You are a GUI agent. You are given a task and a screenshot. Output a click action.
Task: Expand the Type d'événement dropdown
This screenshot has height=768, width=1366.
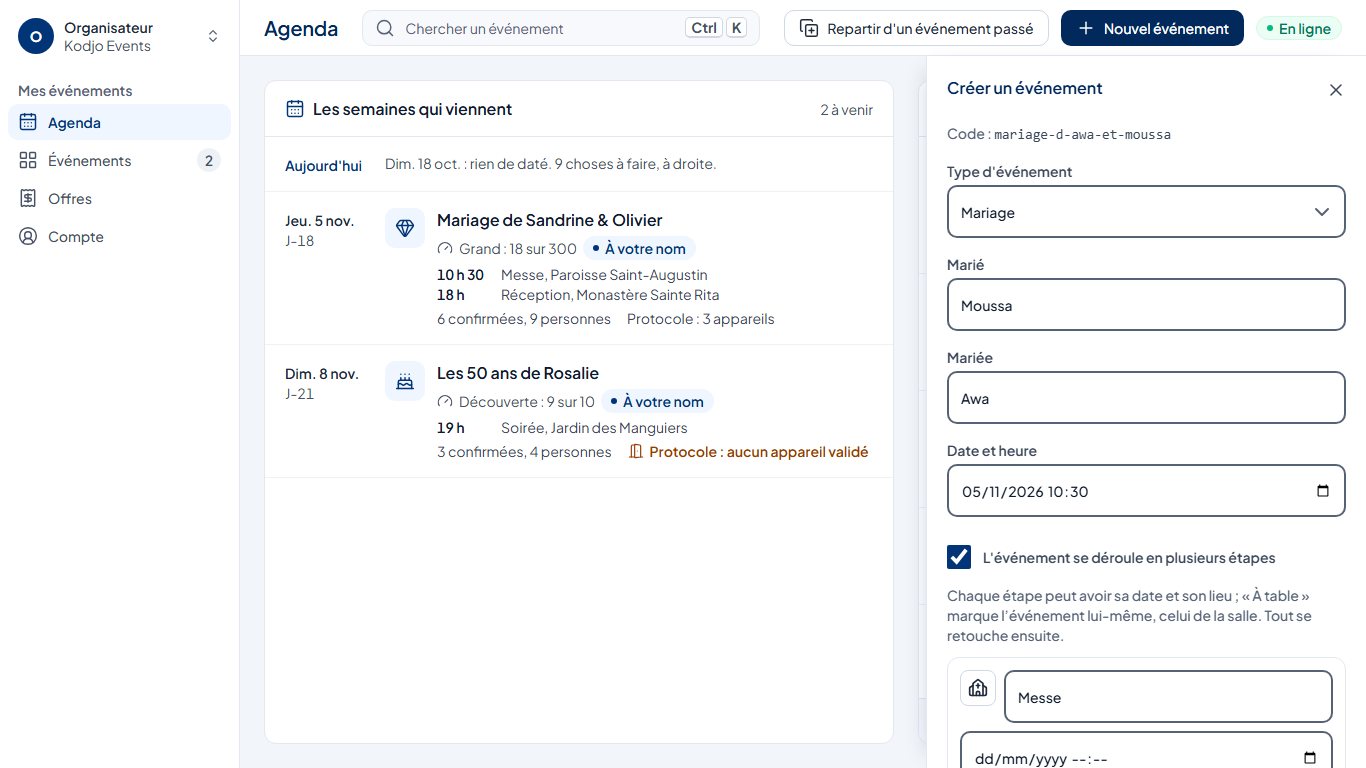click(1146, 212)
